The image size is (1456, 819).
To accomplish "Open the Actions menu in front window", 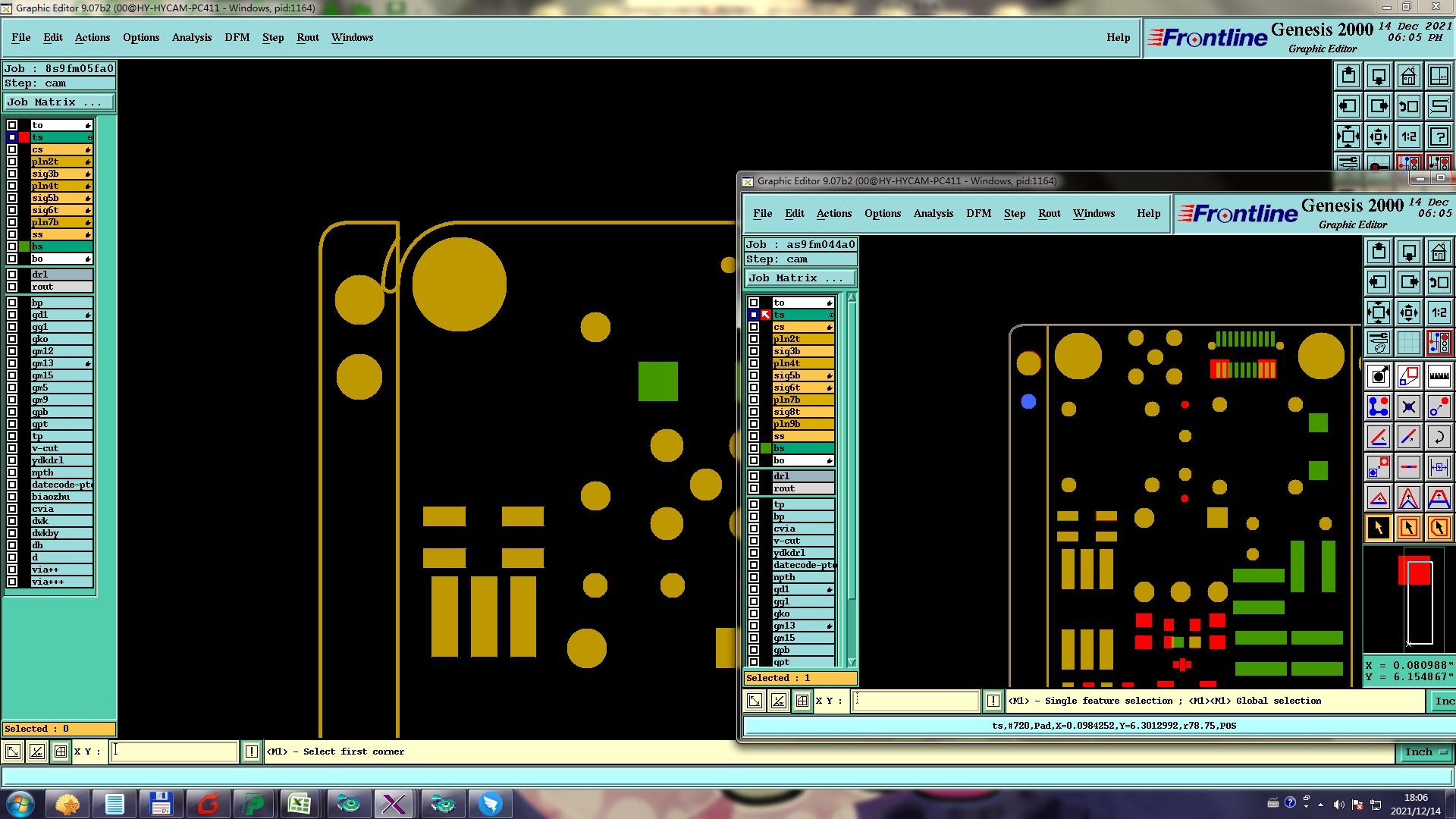I will pyautogui.click(x=834, y=213).
